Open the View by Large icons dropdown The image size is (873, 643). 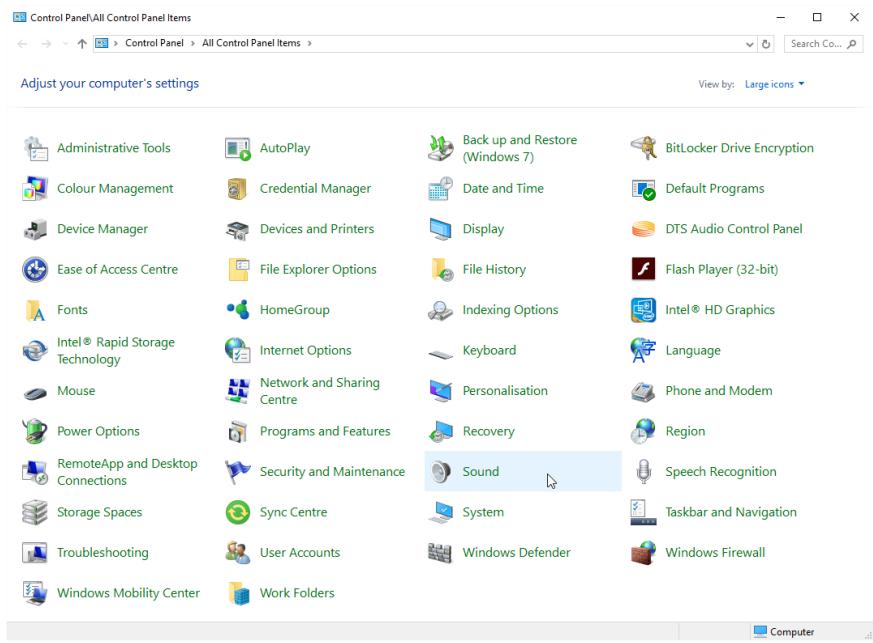(x=774, y=84)
